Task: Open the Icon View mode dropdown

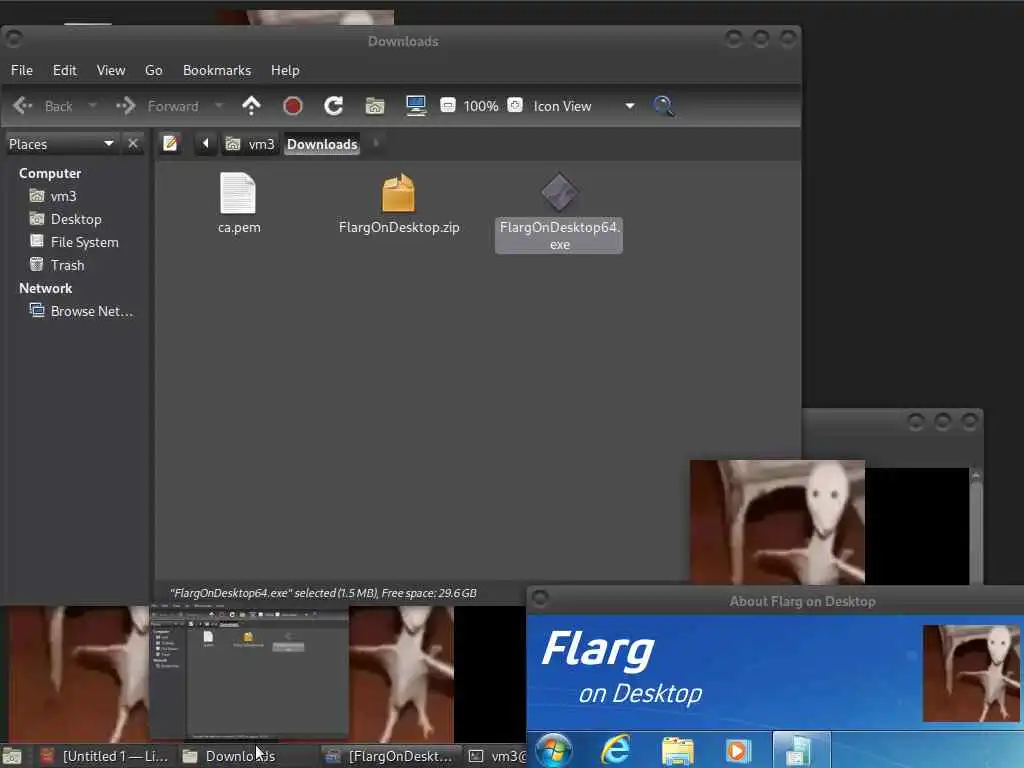Action: click(x=583, y=106)
